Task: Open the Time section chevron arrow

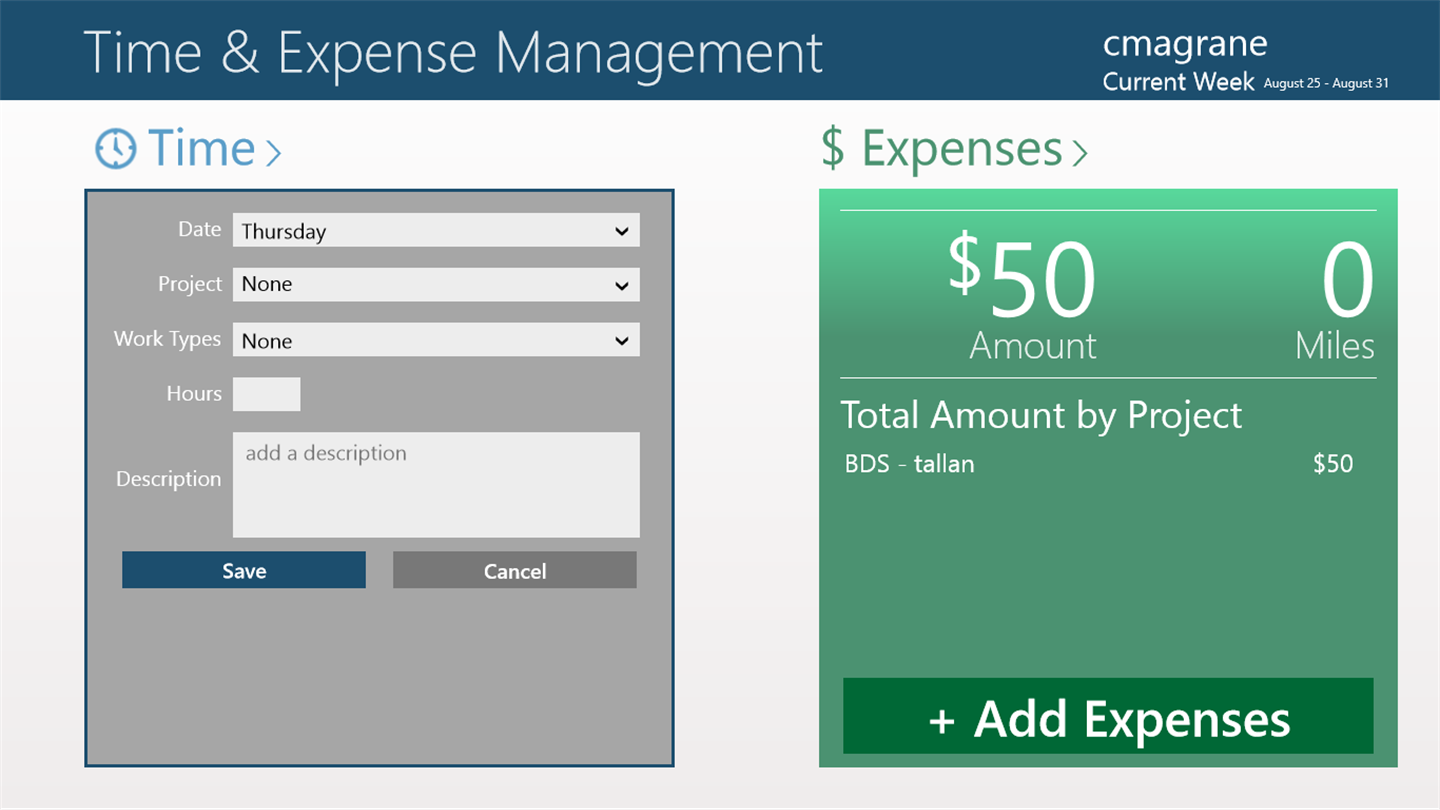Action: coord(273,152)
